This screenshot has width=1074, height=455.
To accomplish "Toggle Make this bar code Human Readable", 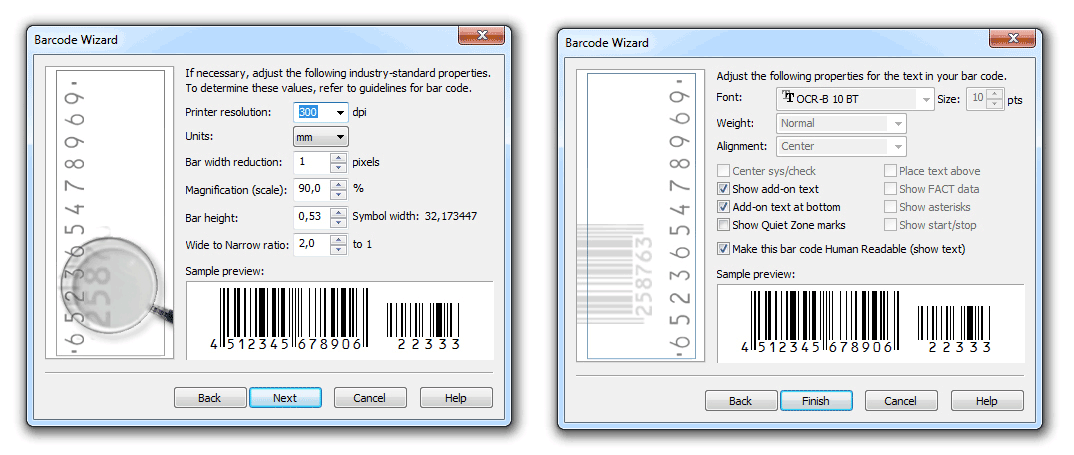I will (x=724, y=249).
